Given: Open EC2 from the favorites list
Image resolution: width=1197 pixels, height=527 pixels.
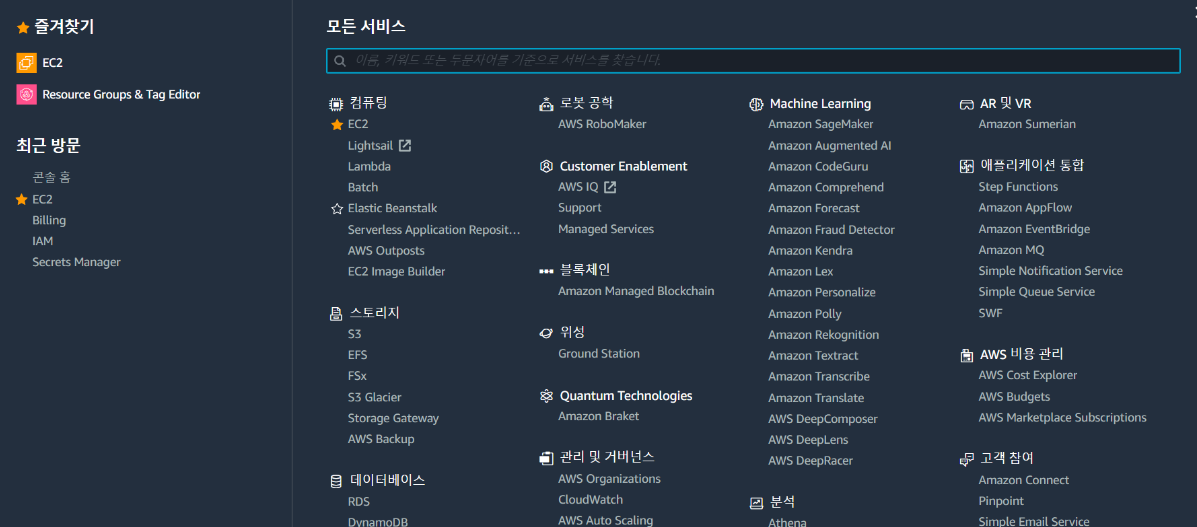Looking at the screenshot, I should click(53, 63).
